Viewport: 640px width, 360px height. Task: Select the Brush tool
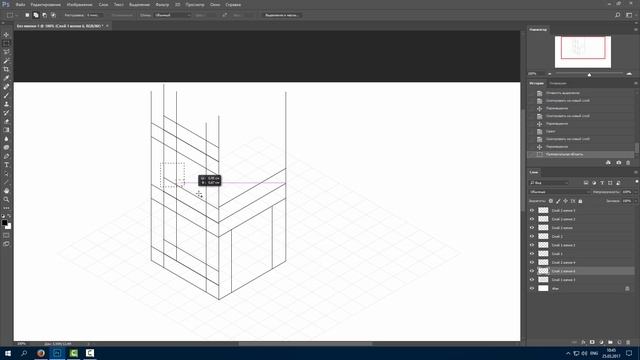pos(6,96)
